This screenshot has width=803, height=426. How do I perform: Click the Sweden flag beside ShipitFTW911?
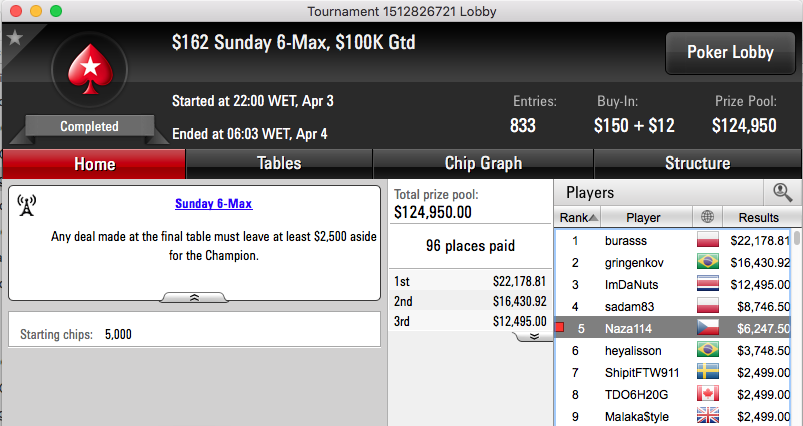[x=708, y=372]
